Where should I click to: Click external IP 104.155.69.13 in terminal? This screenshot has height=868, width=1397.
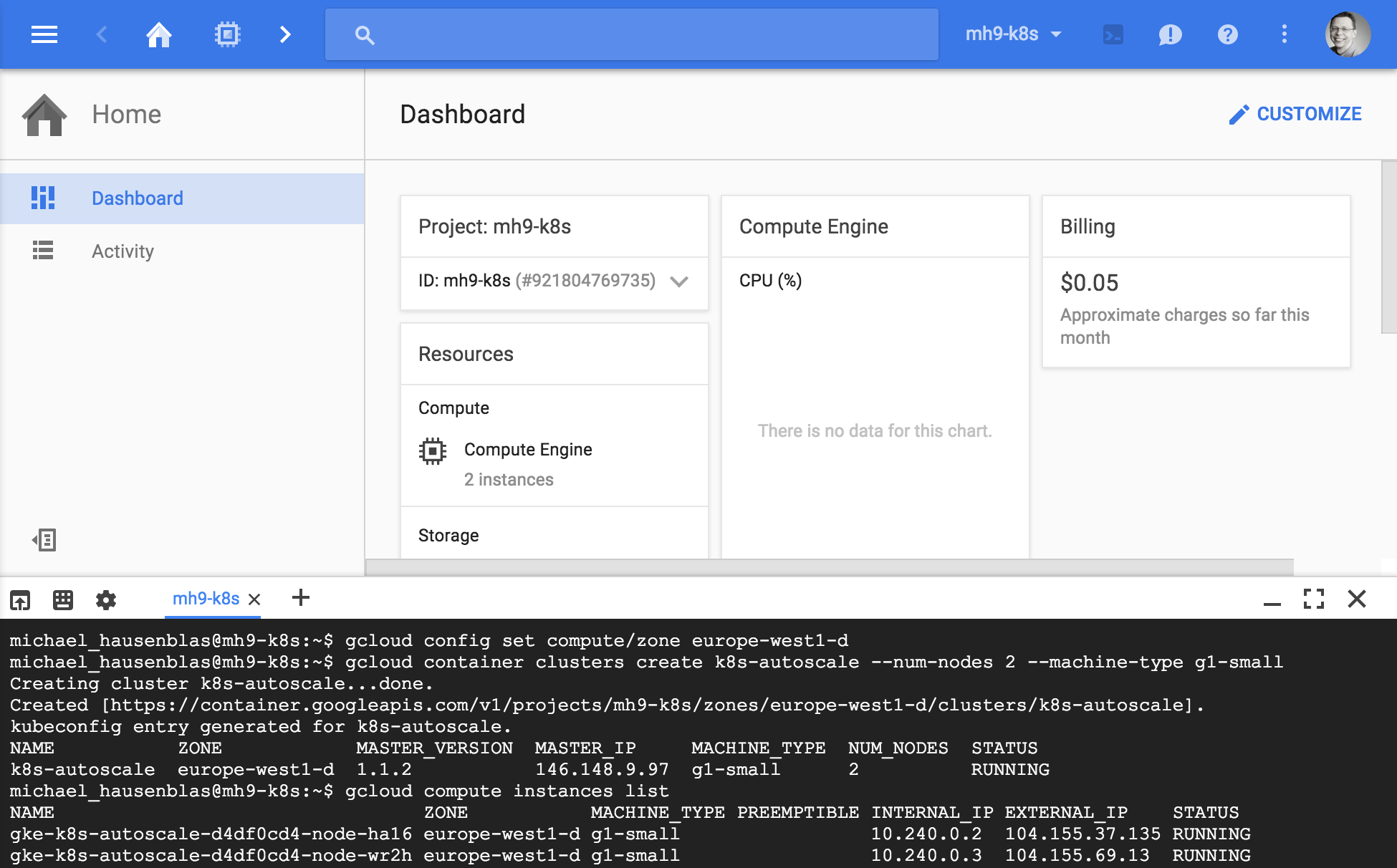tap(1077, 855)
